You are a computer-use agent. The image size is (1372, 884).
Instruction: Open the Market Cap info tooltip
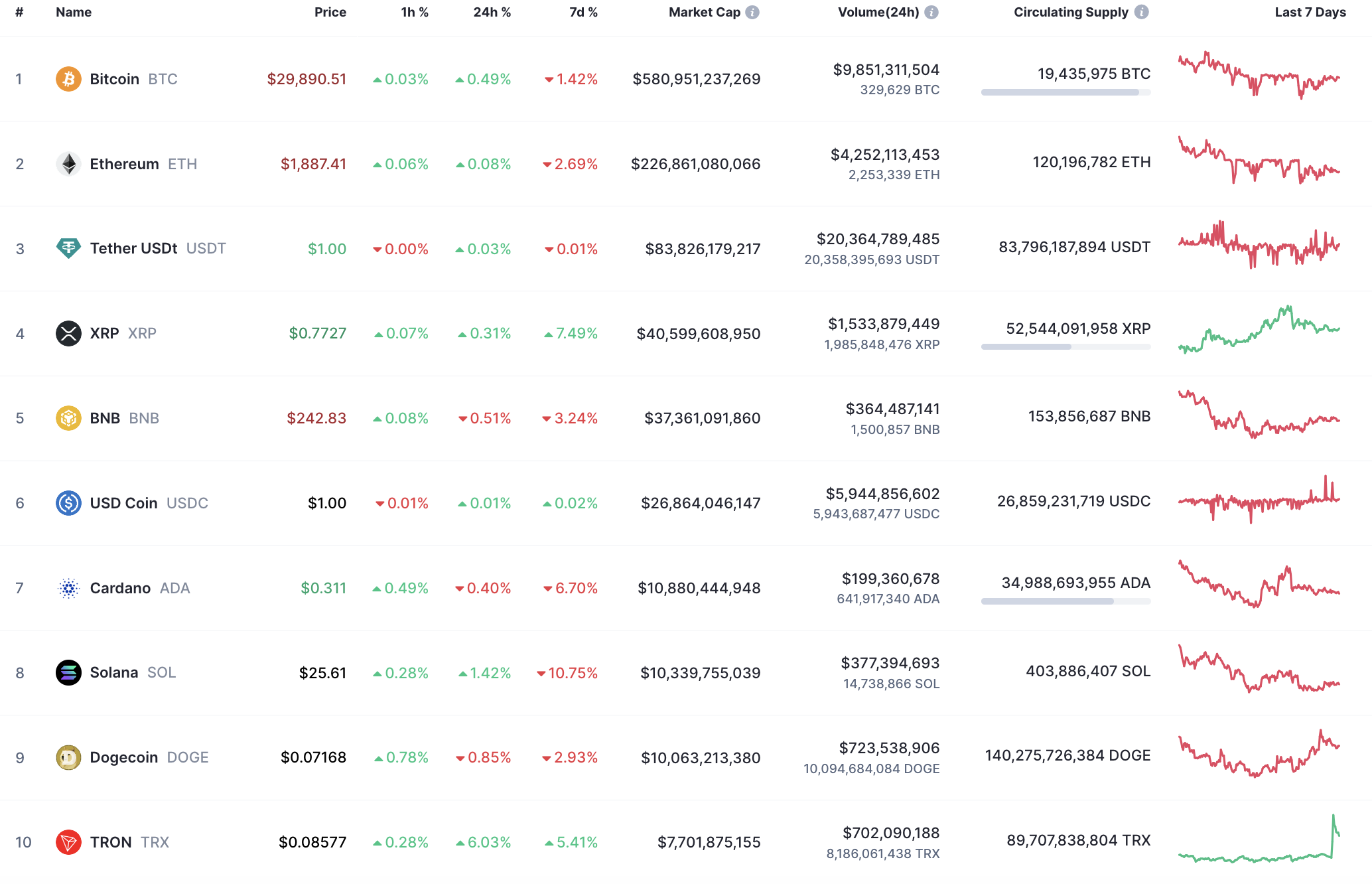click(752, 11)
